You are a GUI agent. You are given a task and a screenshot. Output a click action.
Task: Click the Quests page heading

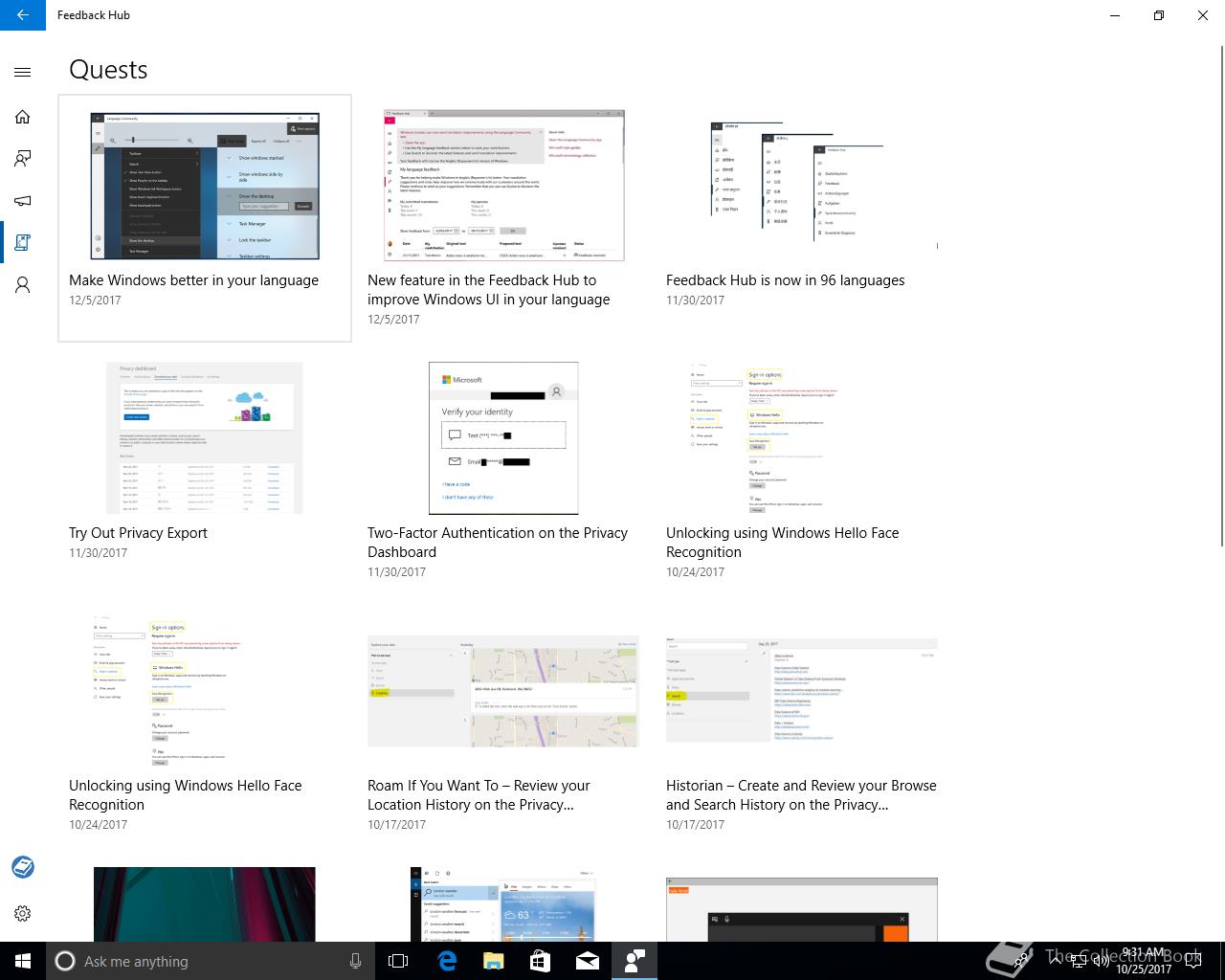click(x=108, y=70)
